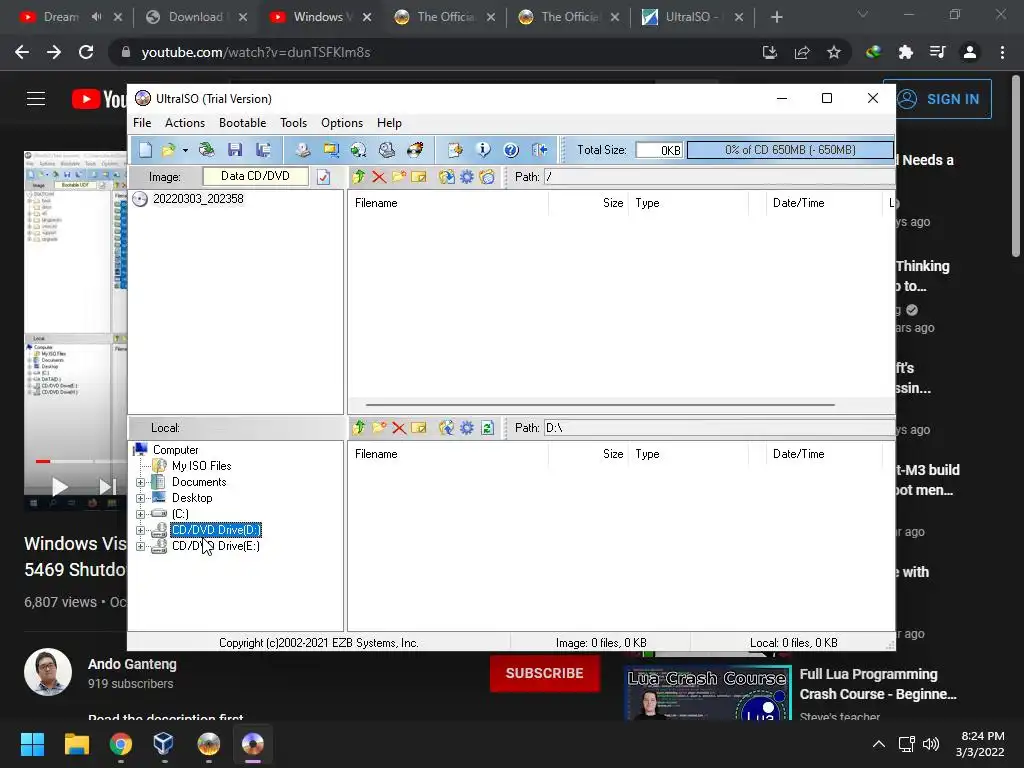This screenshot has width=1024, height=768.
Task: Open the Help menu
Action: pos(389,123)
